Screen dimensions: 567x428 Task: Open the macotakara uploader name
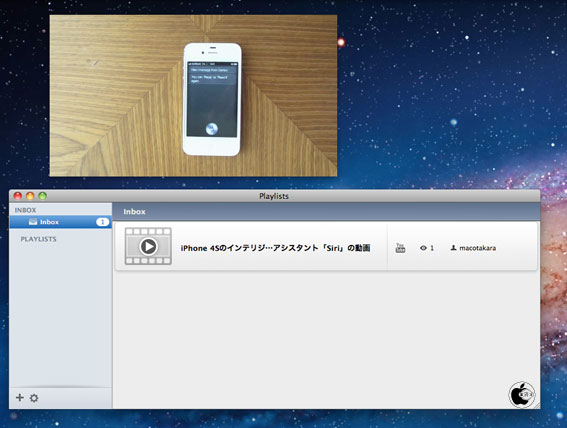[x=477, y=248]
